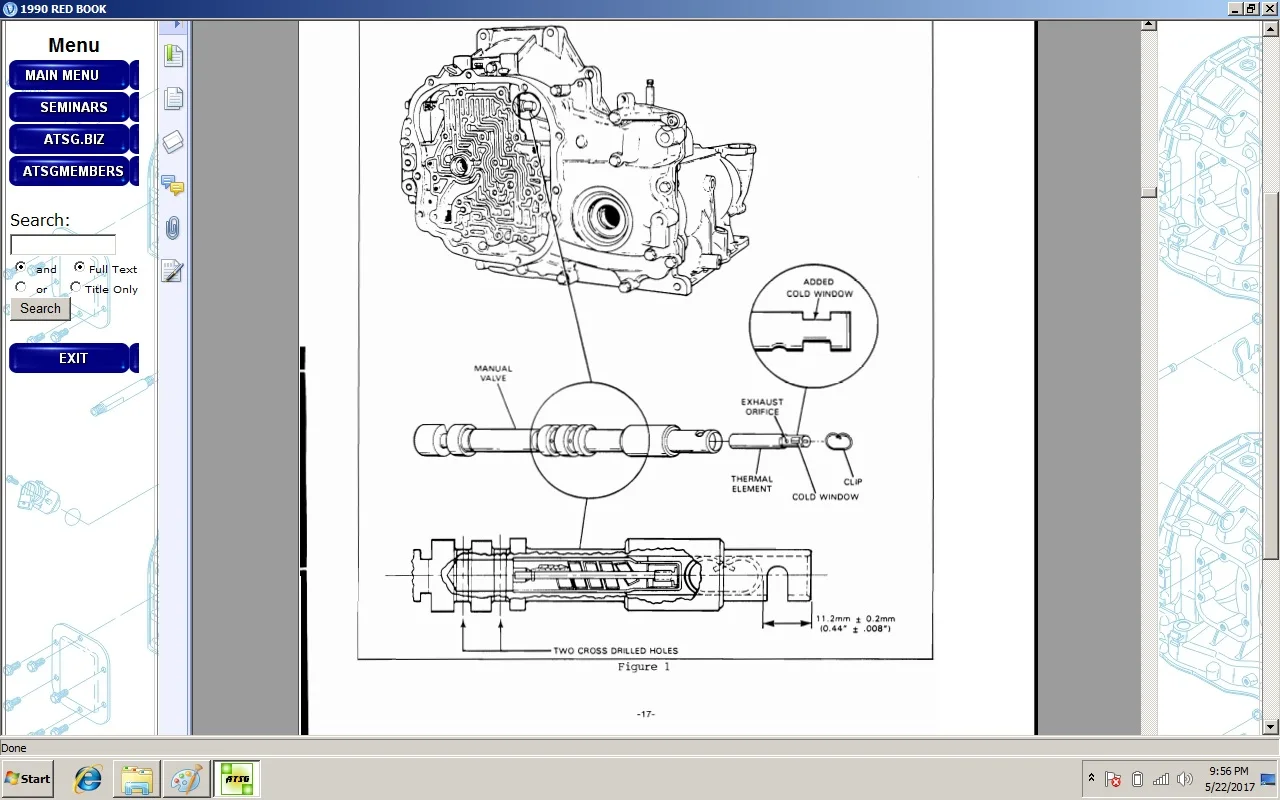Screen dimensions: 1280x800
Task: Click the battery tray icon
Action: (1137, 779)
